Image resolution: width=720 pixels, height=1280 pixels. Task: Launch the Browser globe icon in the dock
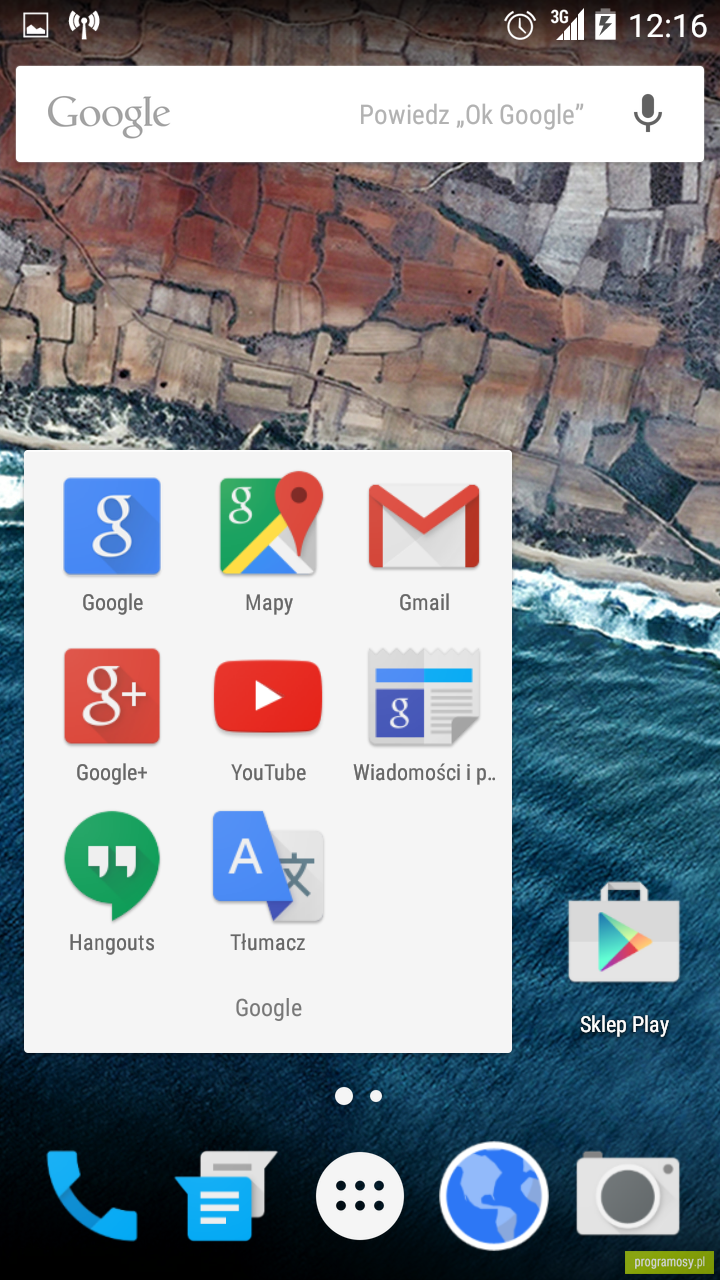[494, 1195]
